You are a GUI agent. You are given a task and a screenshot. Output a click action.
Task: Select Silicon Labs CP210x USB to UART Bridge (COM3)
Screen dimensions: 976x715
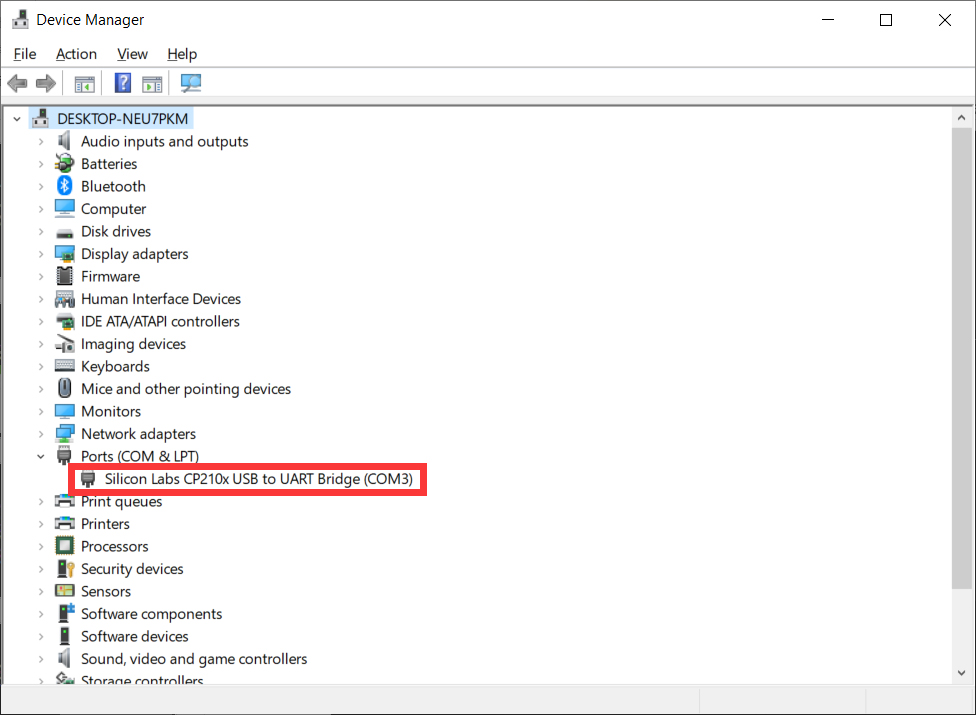(258, 479)
